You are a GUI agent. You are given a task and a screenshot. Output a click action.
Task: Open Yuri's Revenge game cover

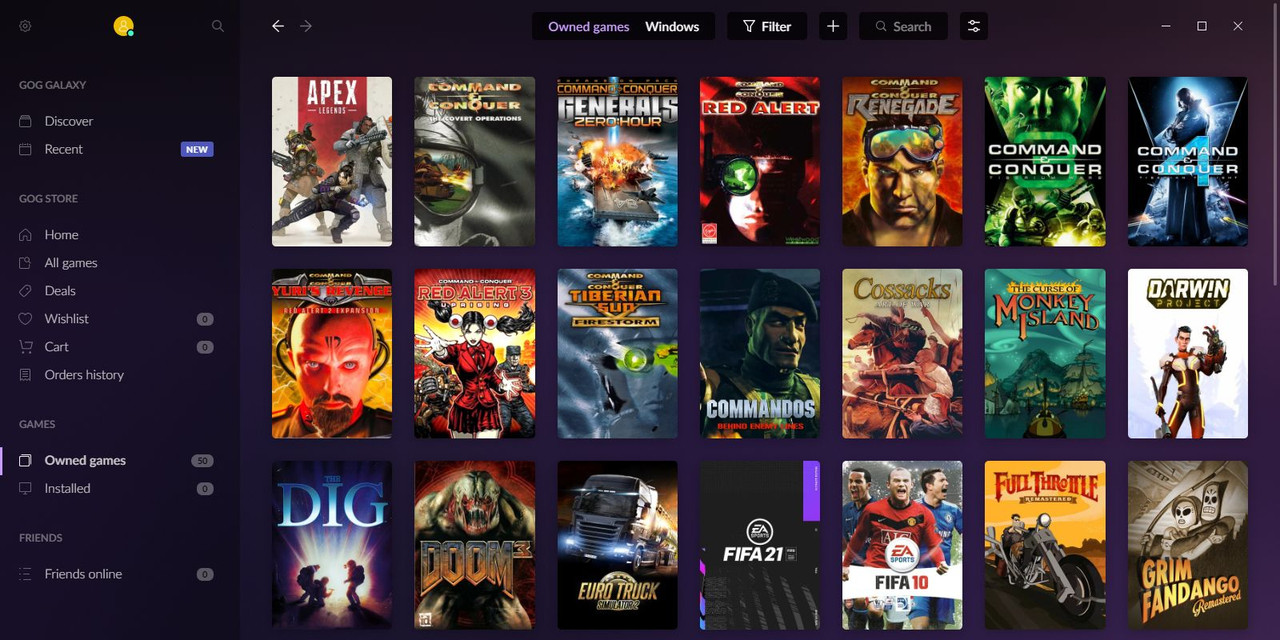coord(332,353)
